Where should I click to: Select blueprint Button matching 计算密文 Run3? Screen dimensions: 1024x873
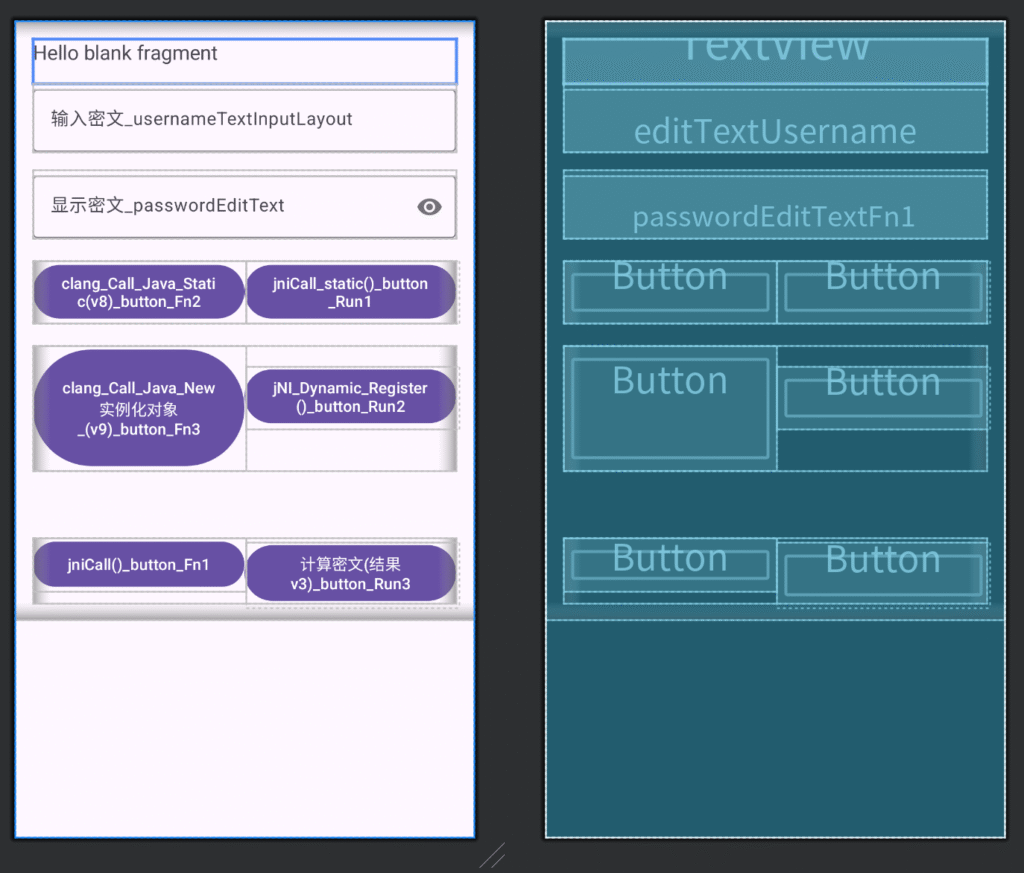(x=883, y=574)
